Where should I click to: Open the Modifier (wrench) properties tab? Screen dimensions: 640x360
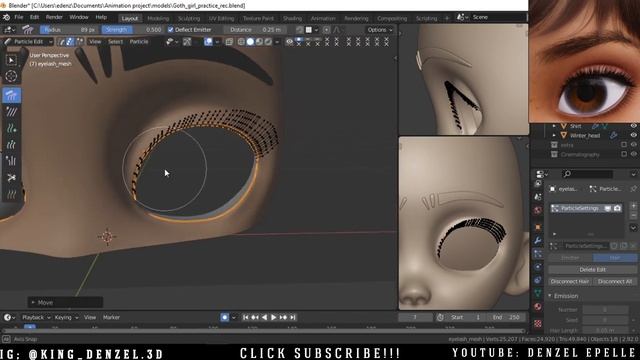click(x=538, y=240)
